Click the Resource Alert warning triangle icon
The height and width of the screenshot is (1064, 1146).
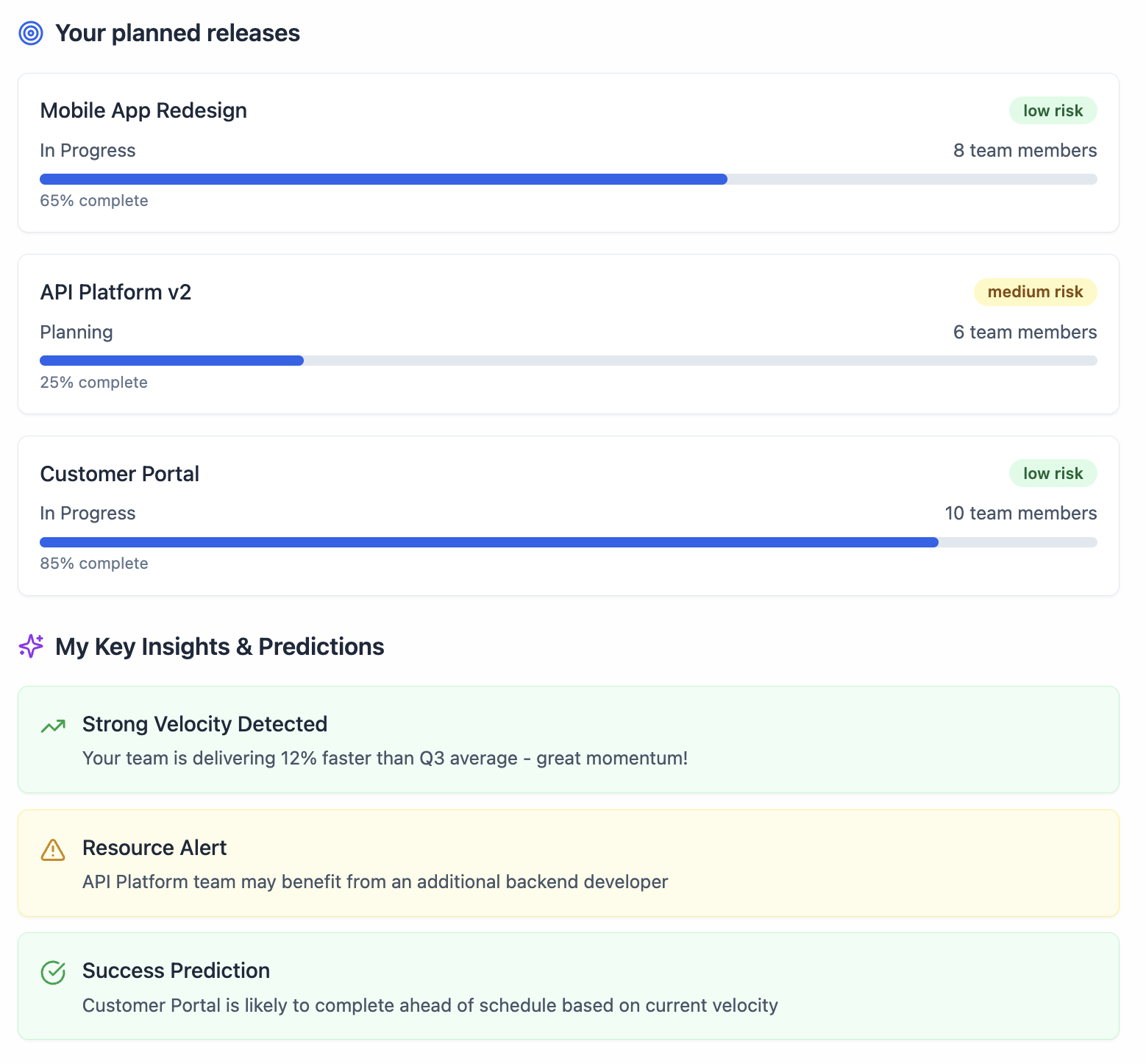pyautogui.click(x=53, y=850)
